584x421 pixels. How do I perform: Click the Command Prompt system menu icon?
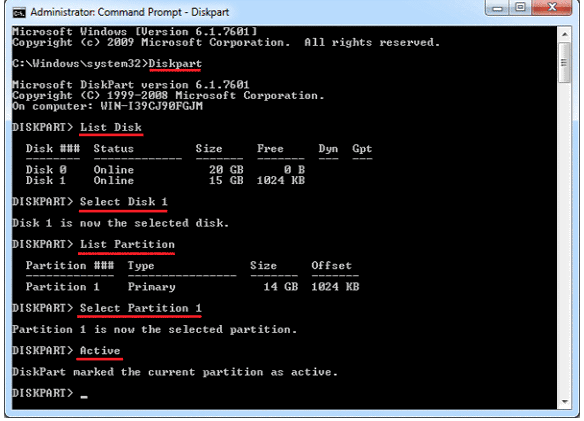click(x=19, y=13)
